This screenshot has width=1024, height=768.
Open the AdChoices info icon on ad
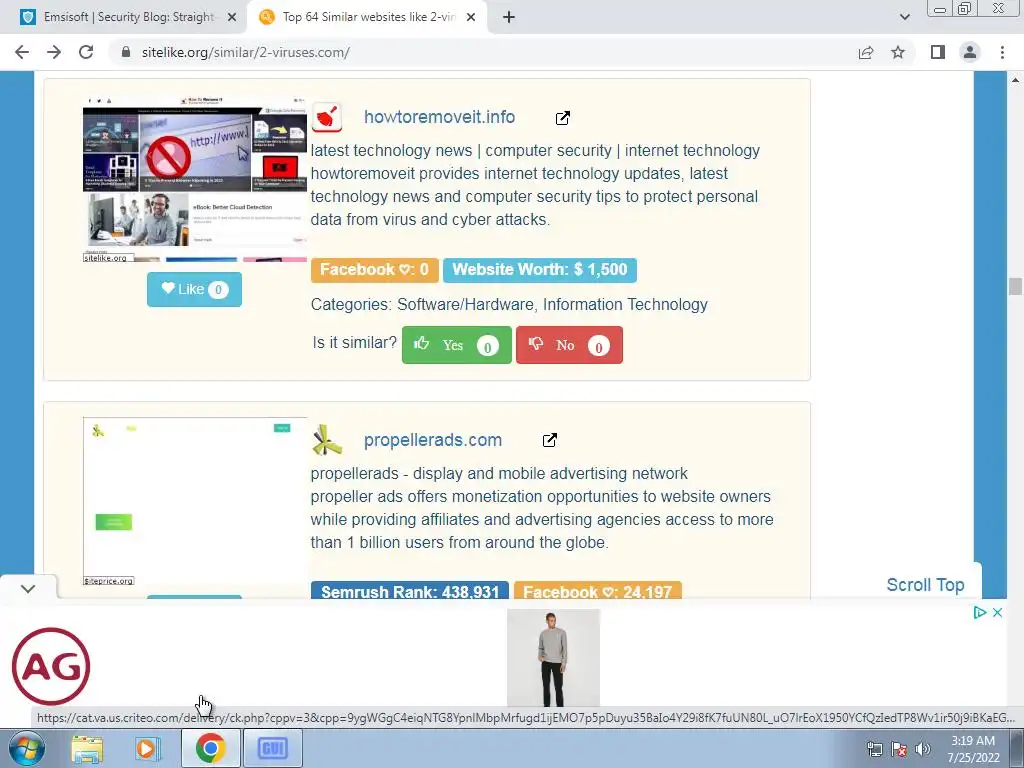tap(979, 613)
